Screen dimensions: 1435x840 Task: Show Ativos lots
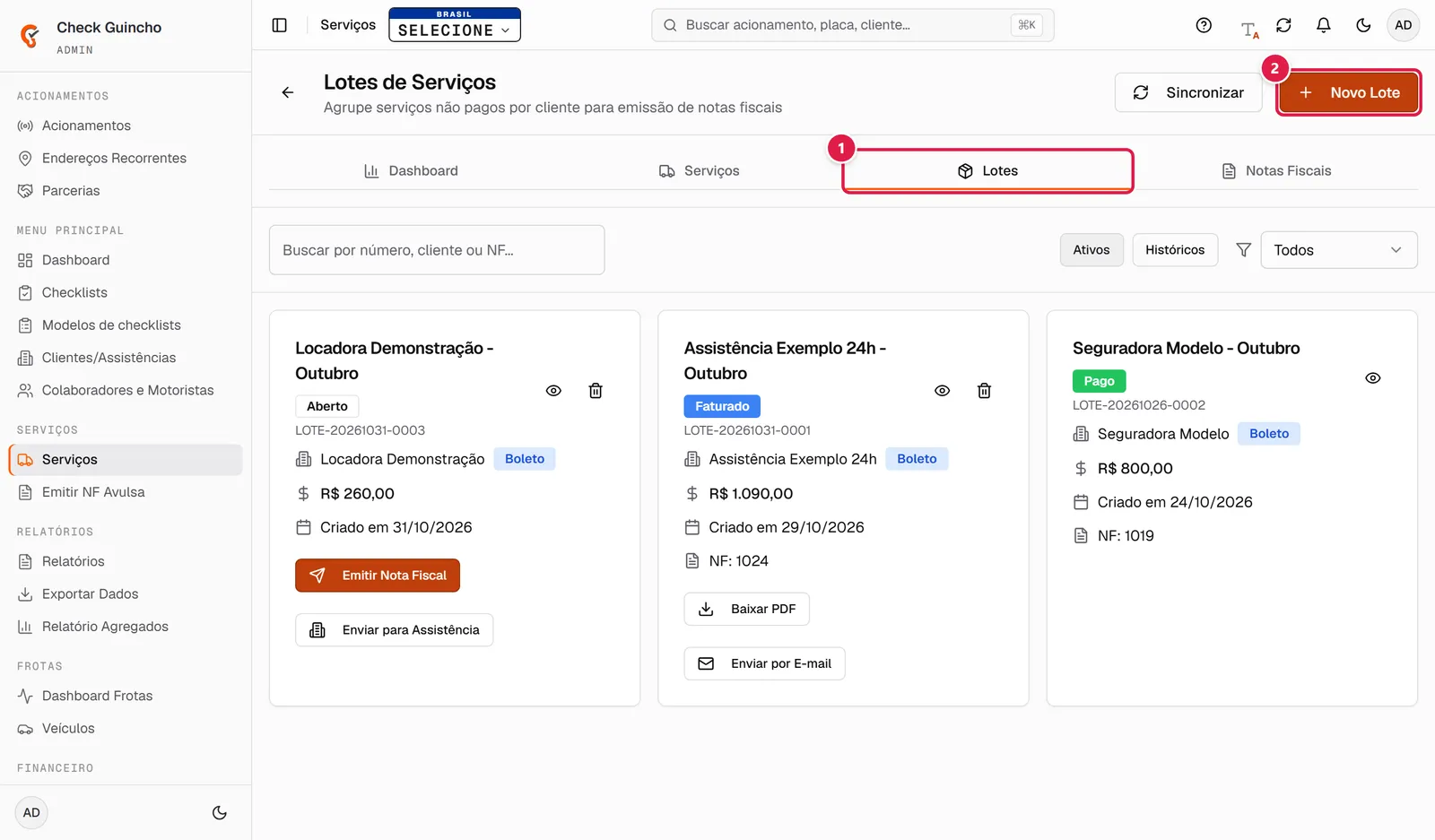pyautogui.click(x=1091, y=250)
